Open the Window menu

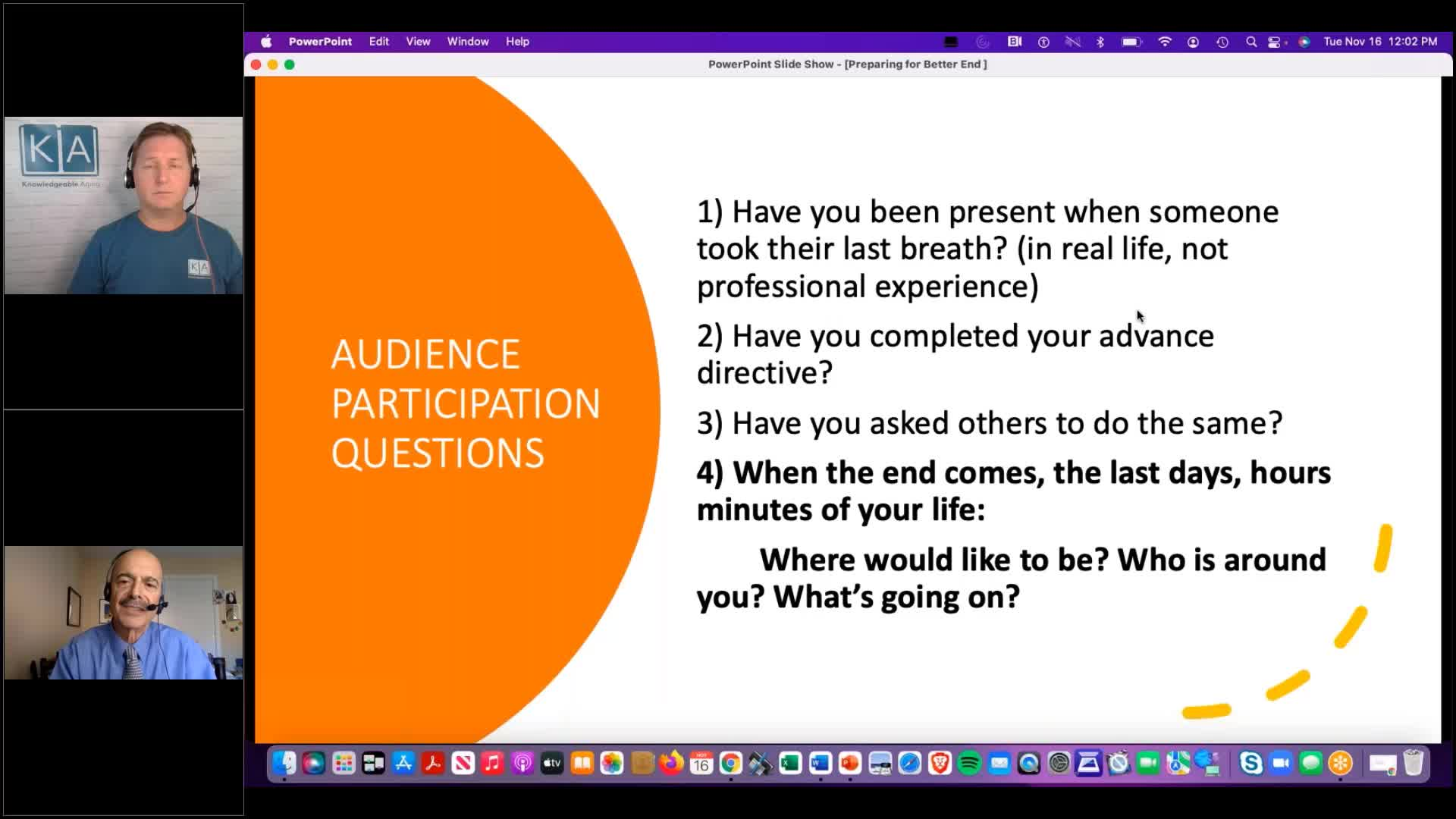[467, 42]
